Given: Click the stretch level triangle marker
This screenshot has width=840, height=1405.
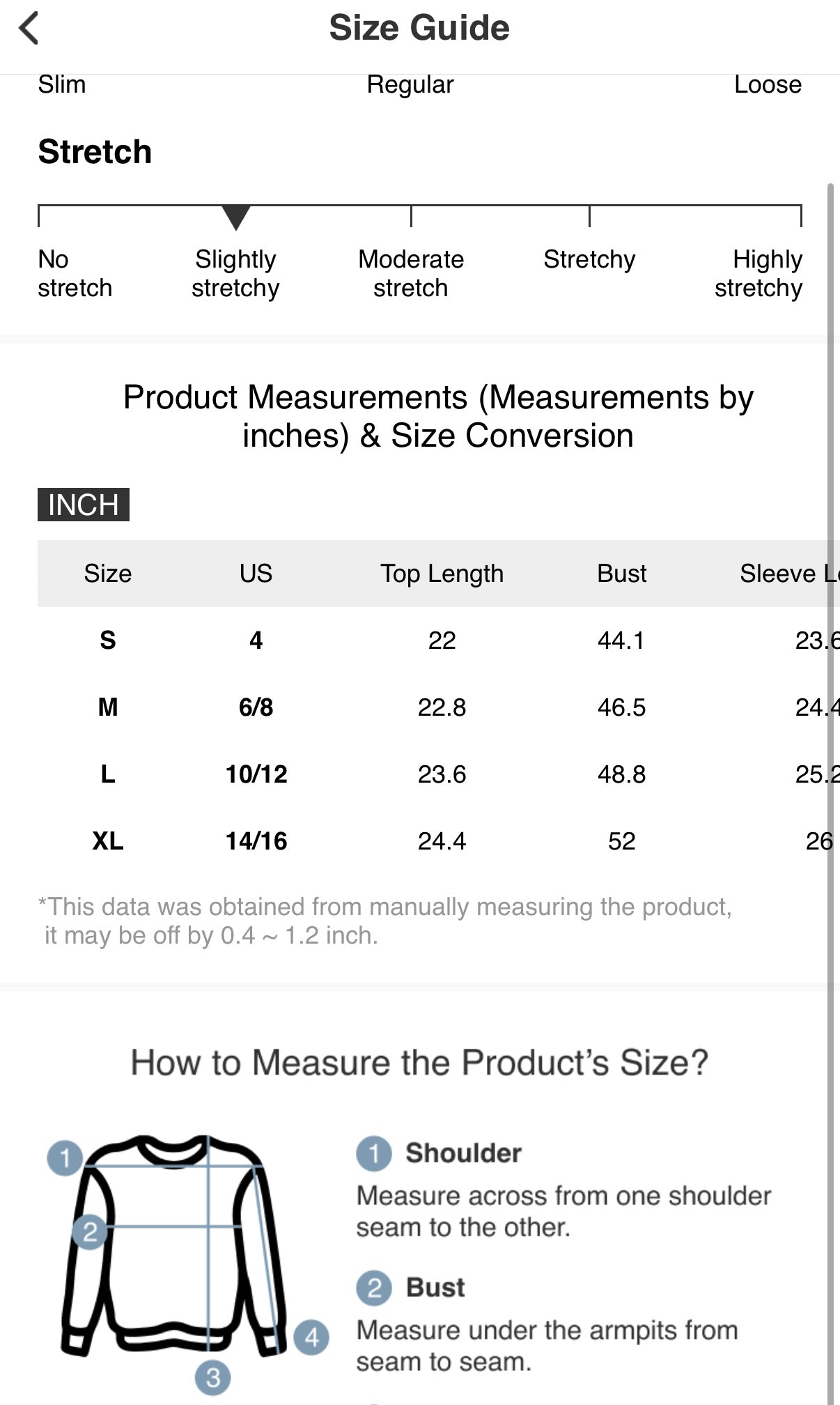Looking at the screenshot, I should pyautogui.click(x=236, y=217).
